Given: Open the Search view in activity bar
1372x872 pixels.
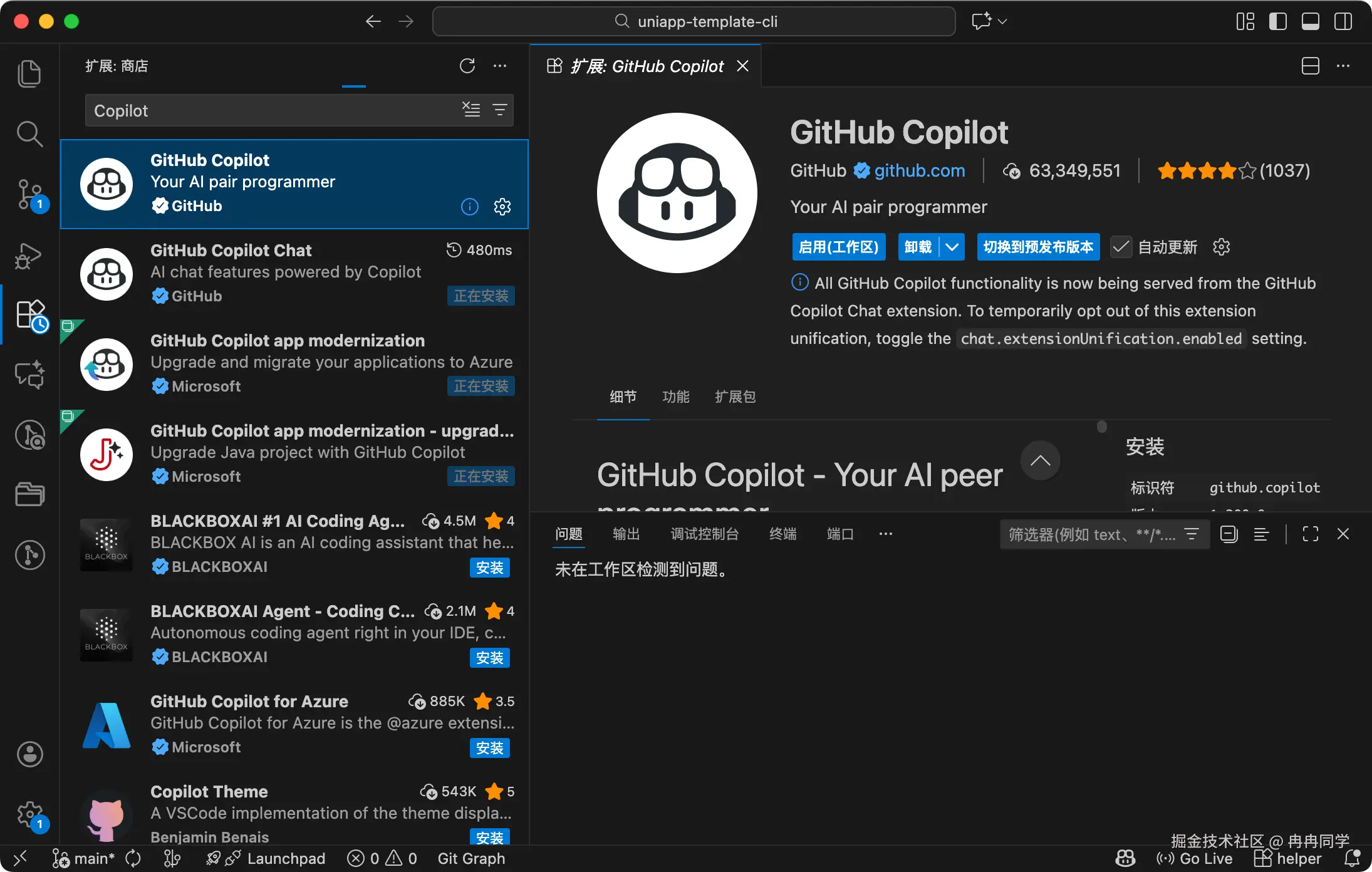Looking at the screenshot, I should 29,133.
